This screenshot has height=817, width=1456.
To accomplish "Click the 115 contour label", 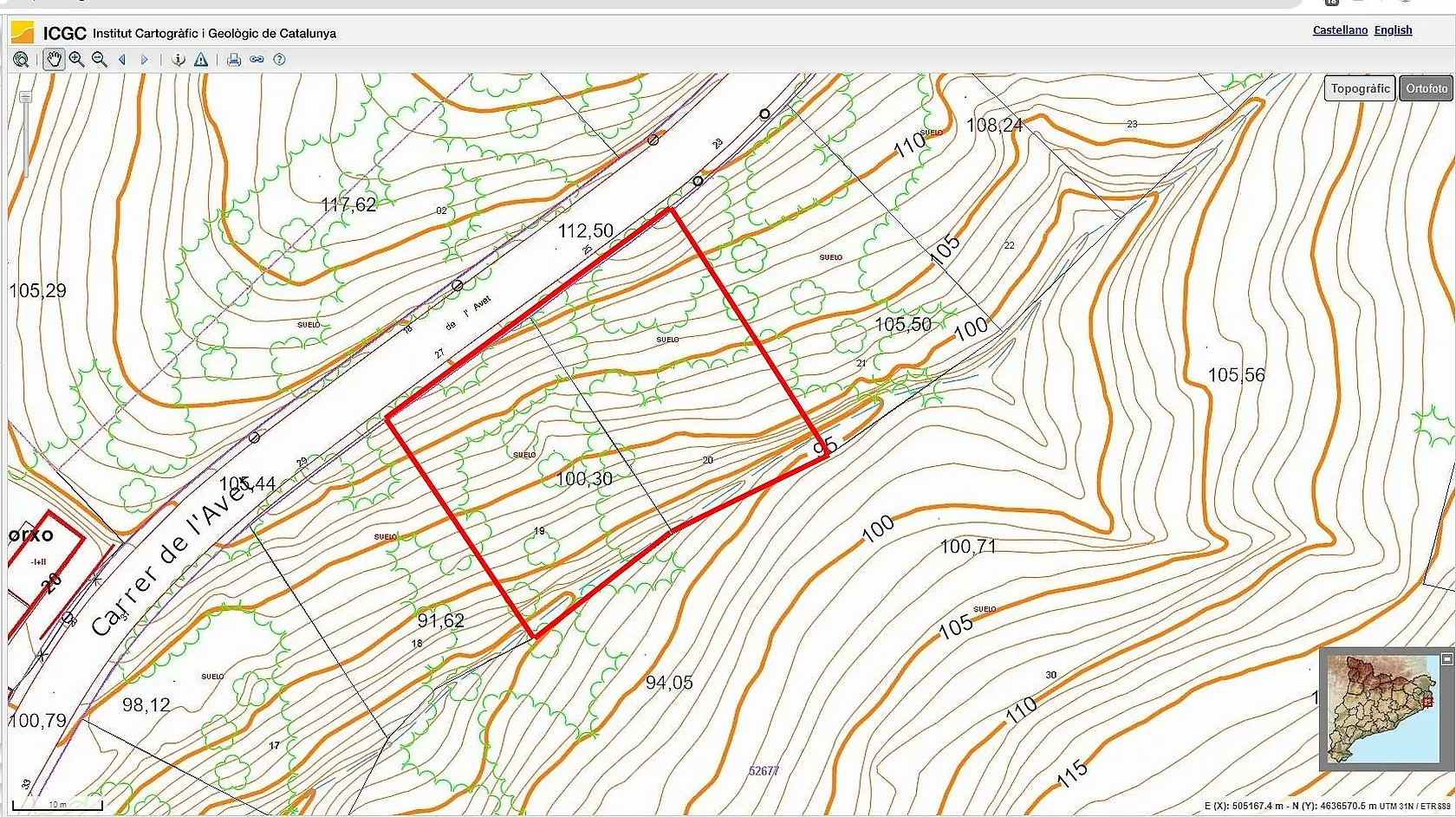I will 1072,774.
